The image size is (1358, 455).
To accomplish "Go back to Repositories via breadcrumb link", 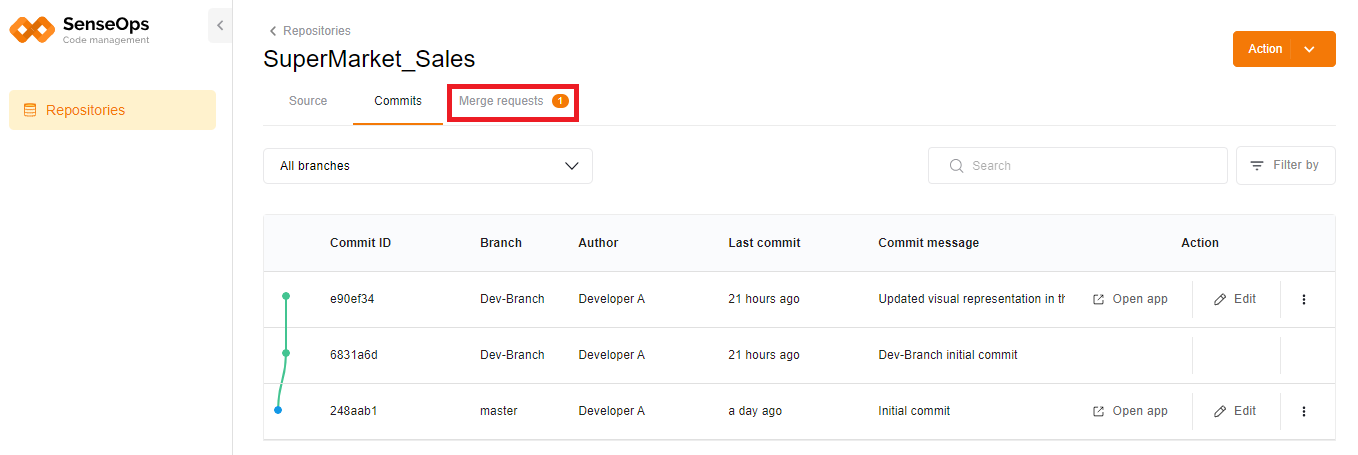I will coord(310,31).
